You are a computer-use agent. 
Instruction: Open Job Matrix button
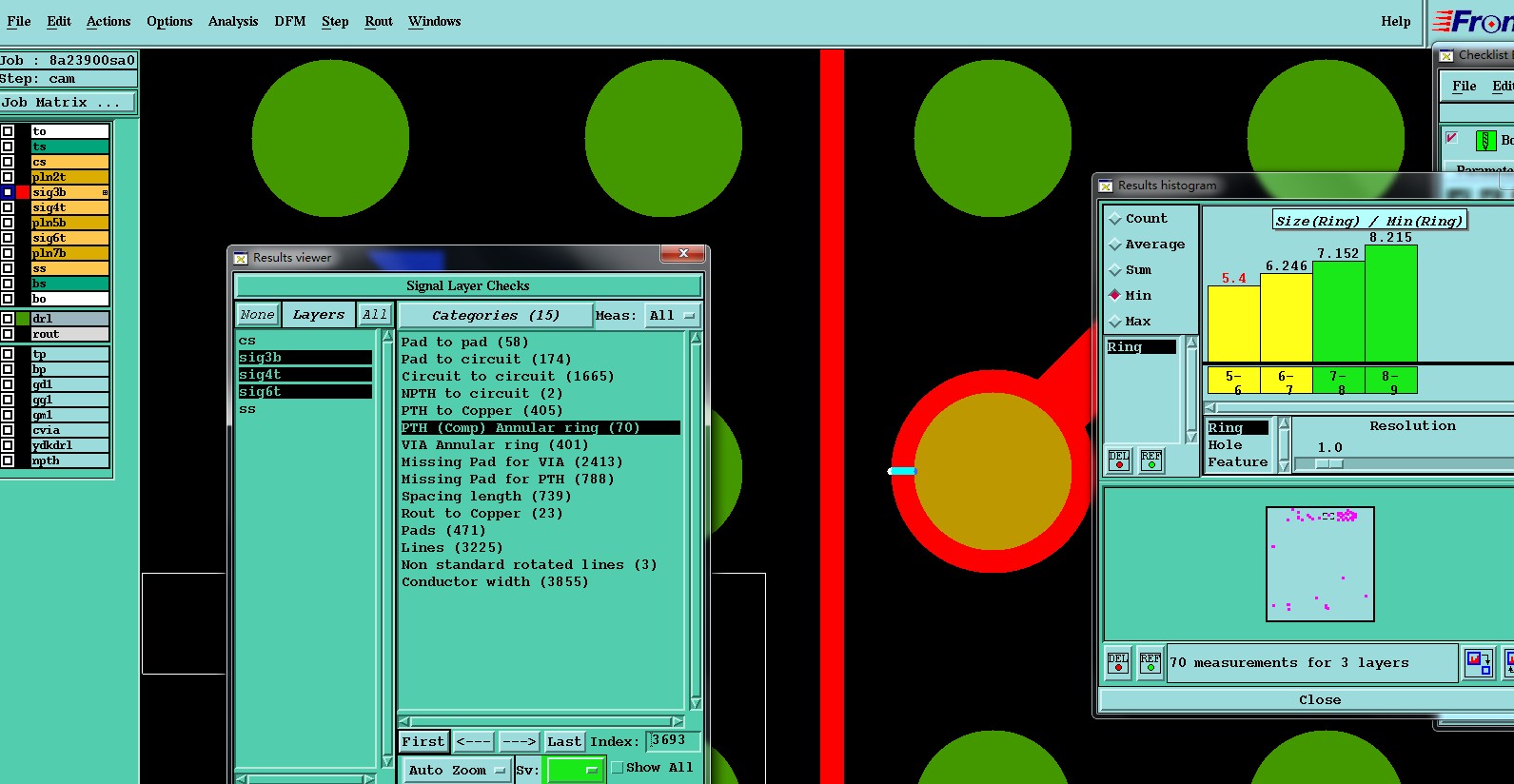68,102
